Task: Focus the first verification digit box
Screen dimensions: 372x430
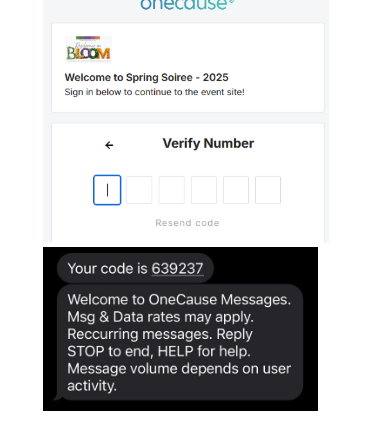Action: (x=107, y=190)
